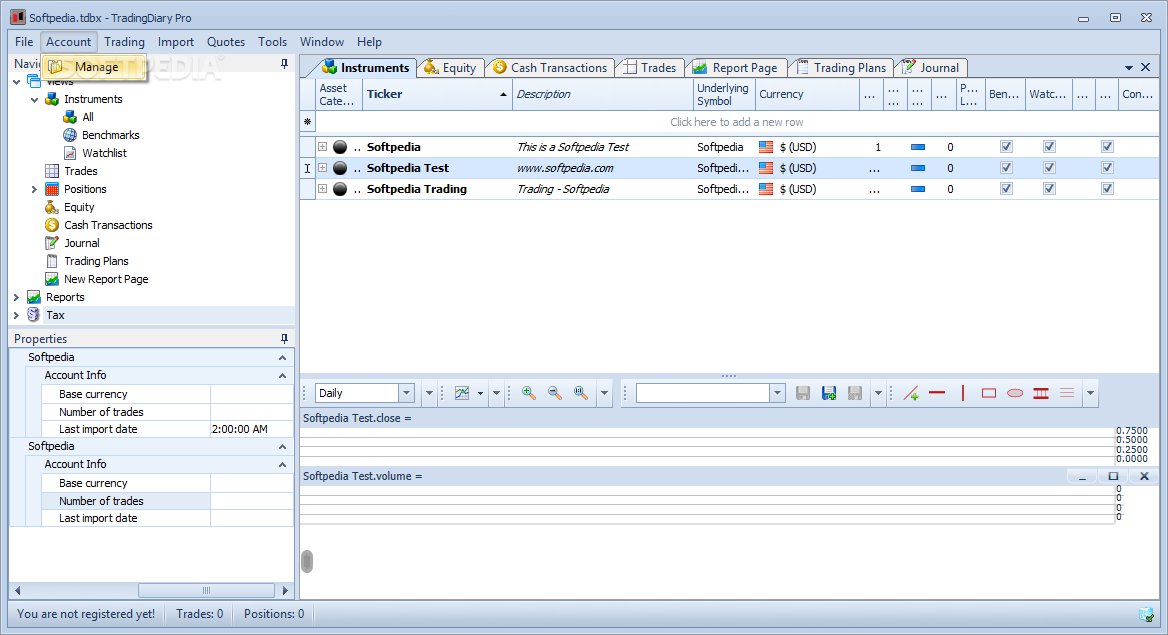Select the draw trend line tool
Screen dimensions: 1168x635
pos(911,393)
